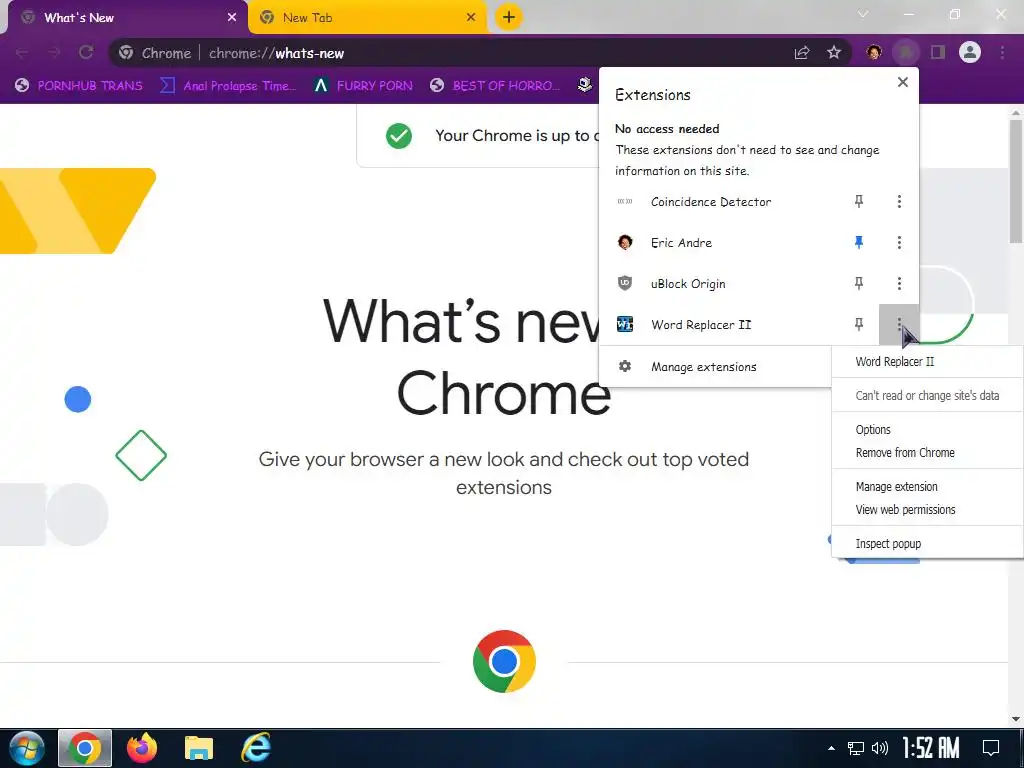Open File Explorer from the taskbar
This screenshot has width=1024, height=768.
point(199,748)
